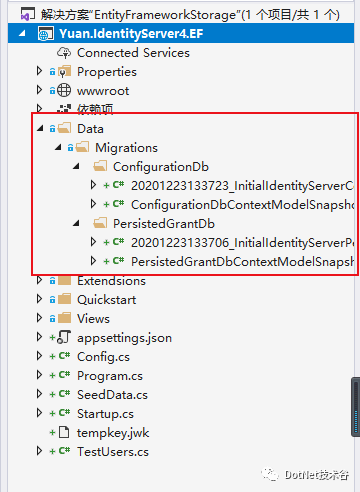This screenshot has height=492, width=360.
Task: Click the Properties wrench folder icon
Action: (64, 72)
